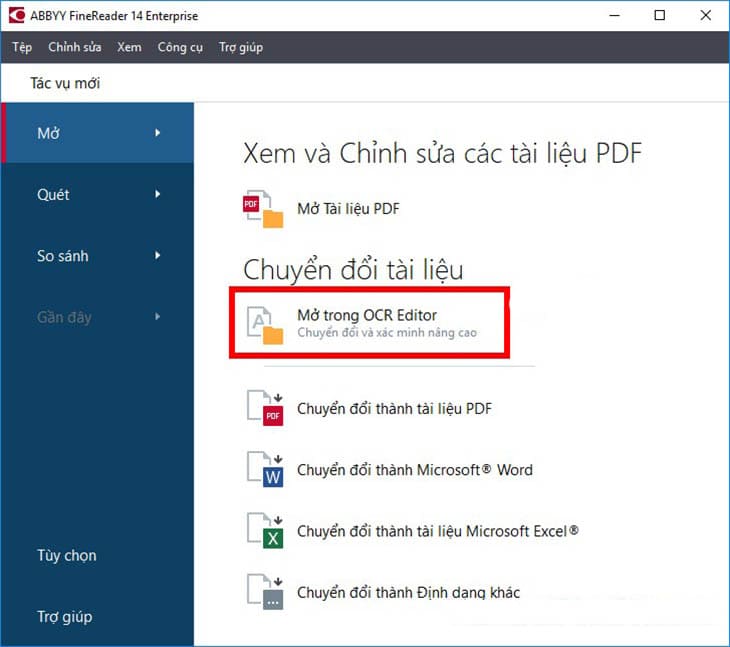
Task: Select the Mở tab in sidebar
Action: 97,133
